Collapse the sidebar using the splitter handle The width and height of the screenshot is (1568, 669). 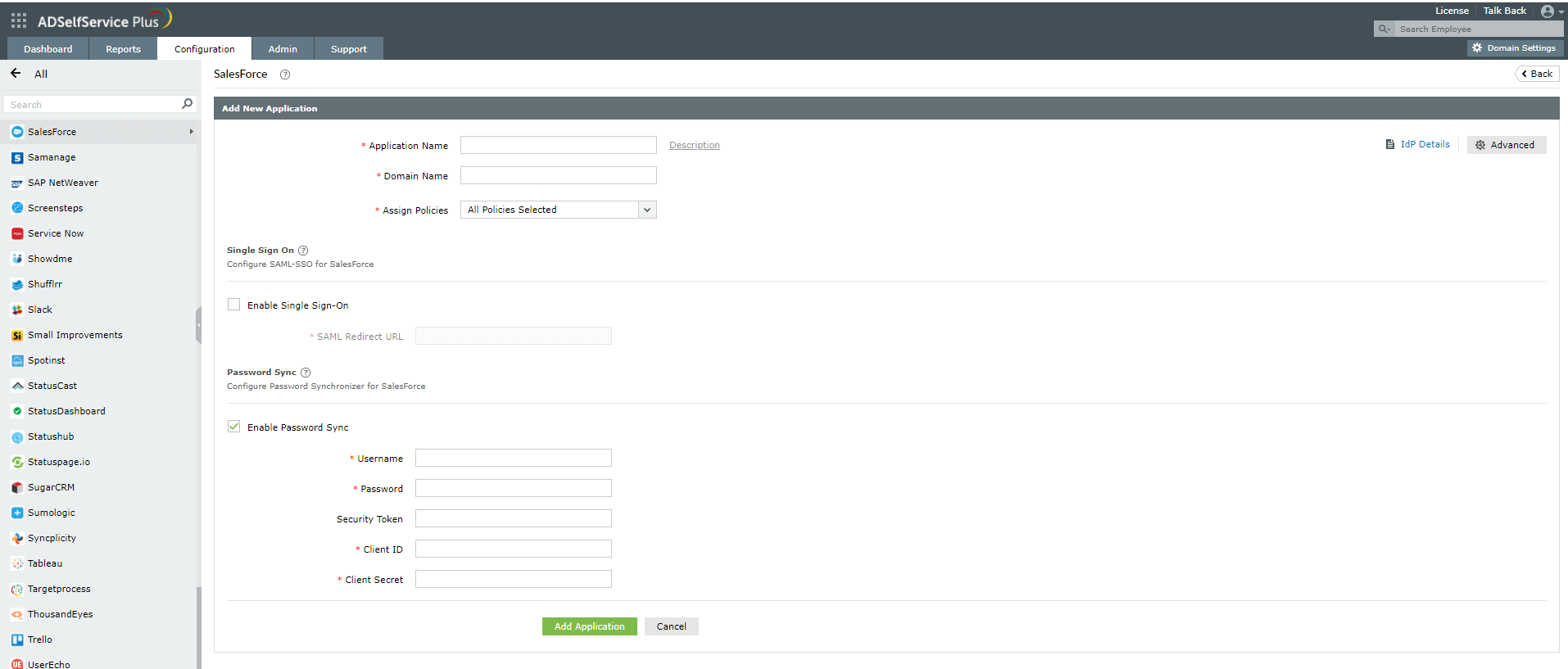coord(198,325)
